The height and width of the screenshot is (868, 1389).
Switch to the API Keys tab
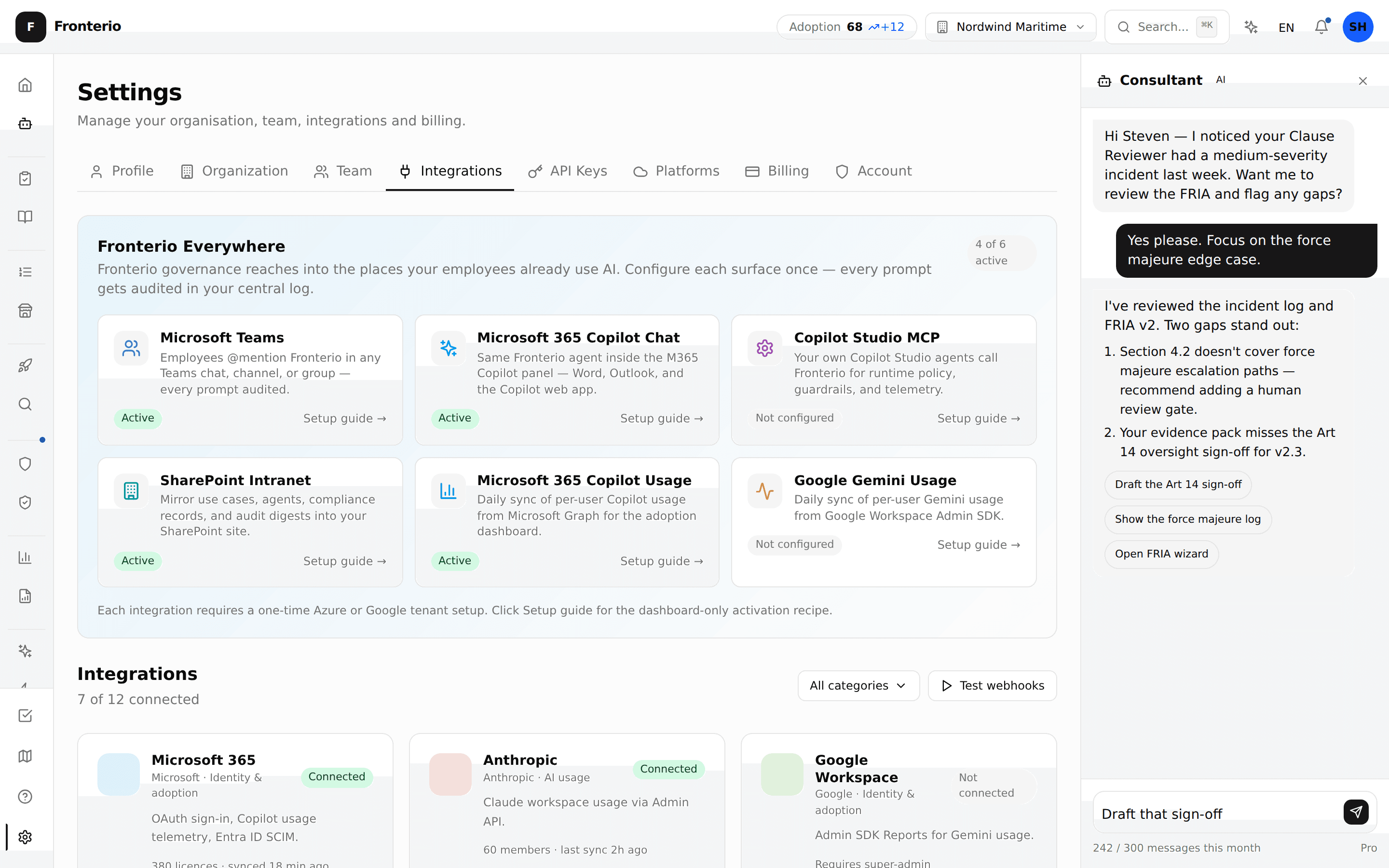[x=568, y=171]
